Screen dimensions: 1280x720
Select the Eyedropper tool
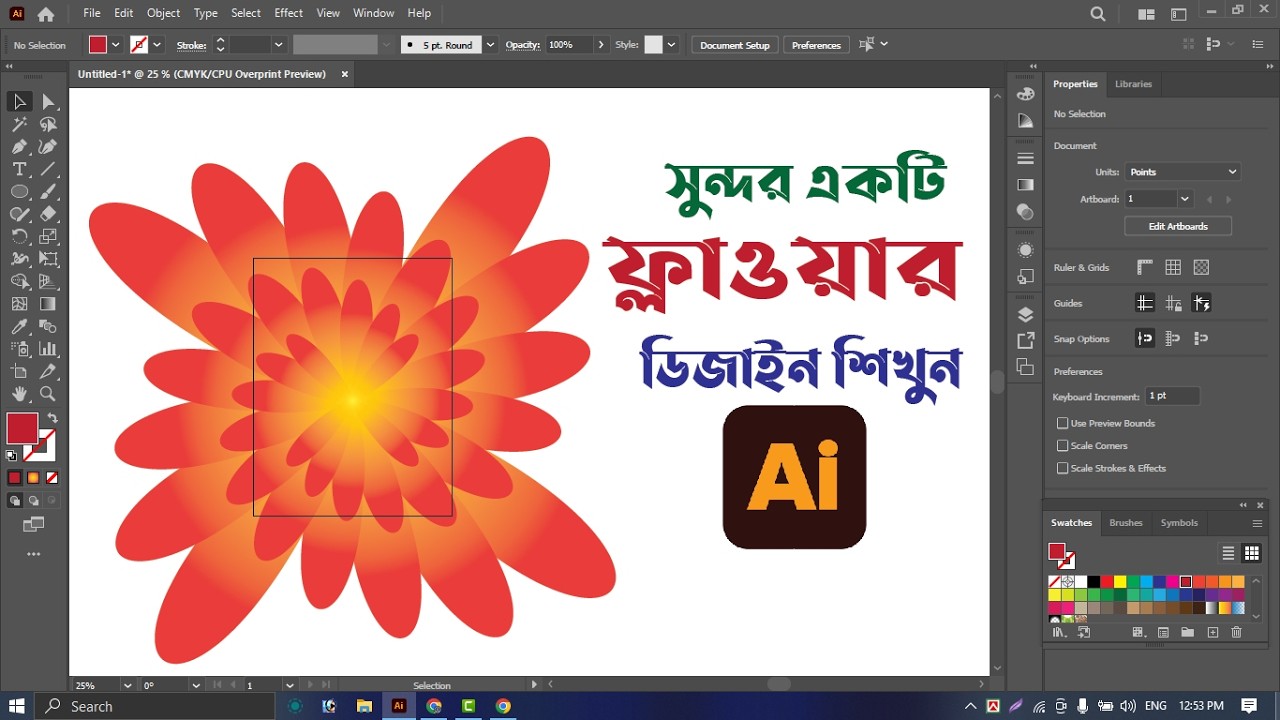click(x=19, y=326)
